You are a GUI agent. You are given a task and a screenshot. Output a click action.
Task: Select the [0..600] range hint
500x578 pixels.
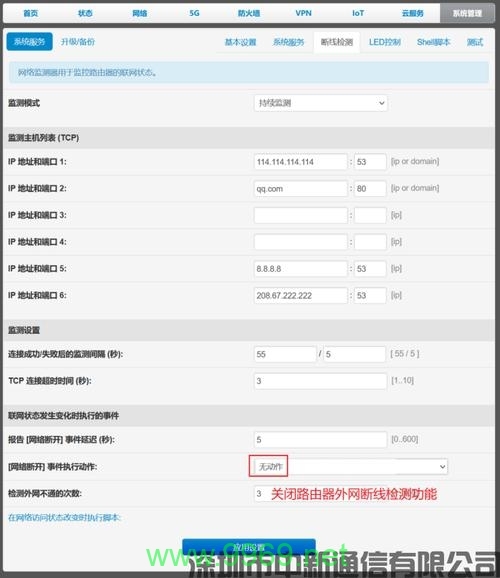(x=404, y=439)
